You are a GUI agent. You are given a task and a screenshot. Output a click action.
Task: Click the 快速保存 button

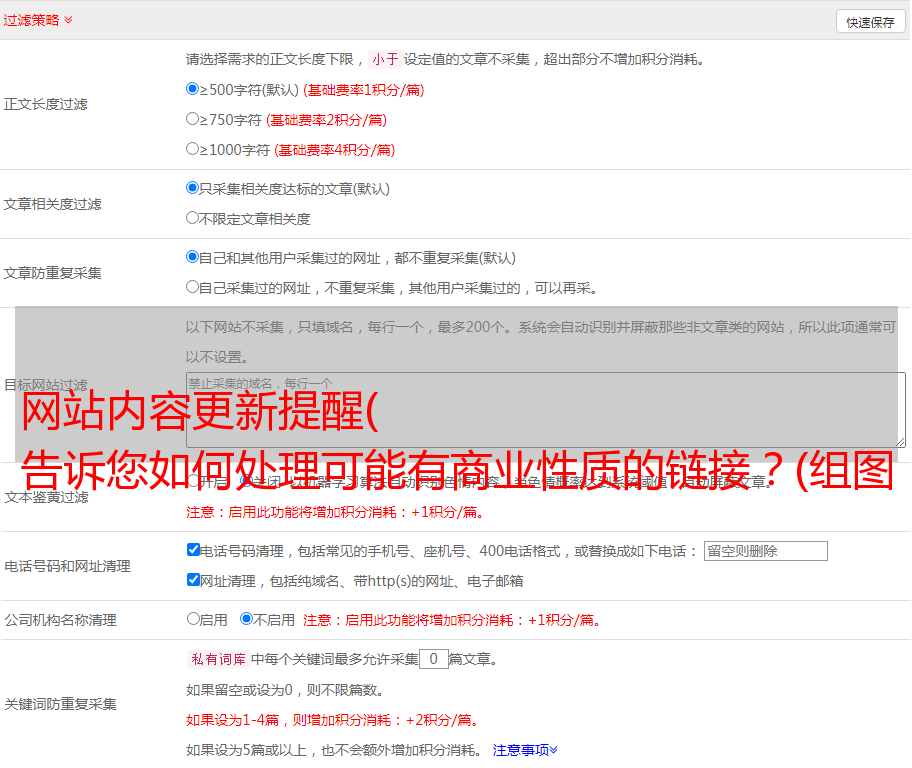pyautogui.click(x=870, y=22)
